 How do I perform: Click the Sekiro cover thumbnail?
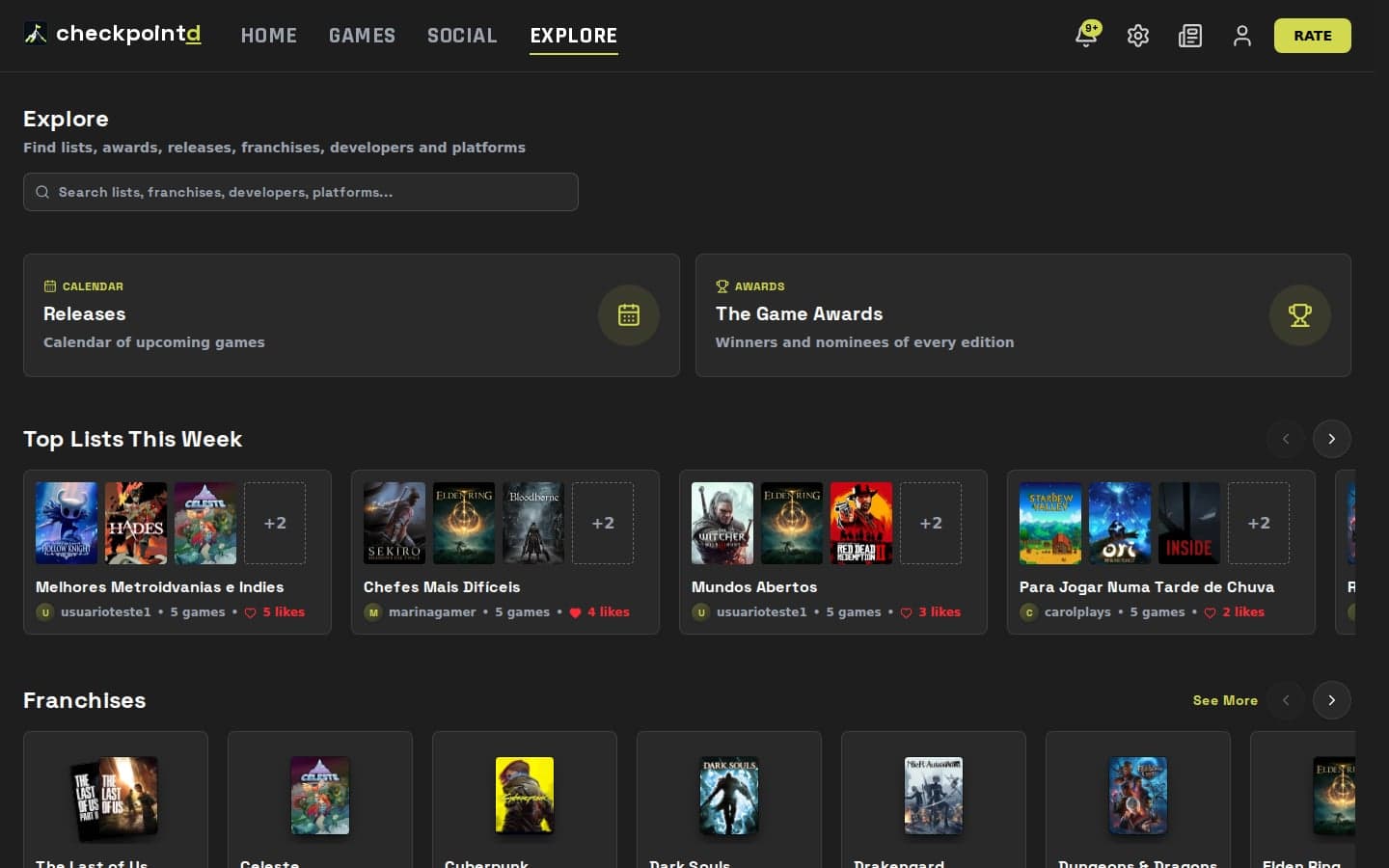395,523
